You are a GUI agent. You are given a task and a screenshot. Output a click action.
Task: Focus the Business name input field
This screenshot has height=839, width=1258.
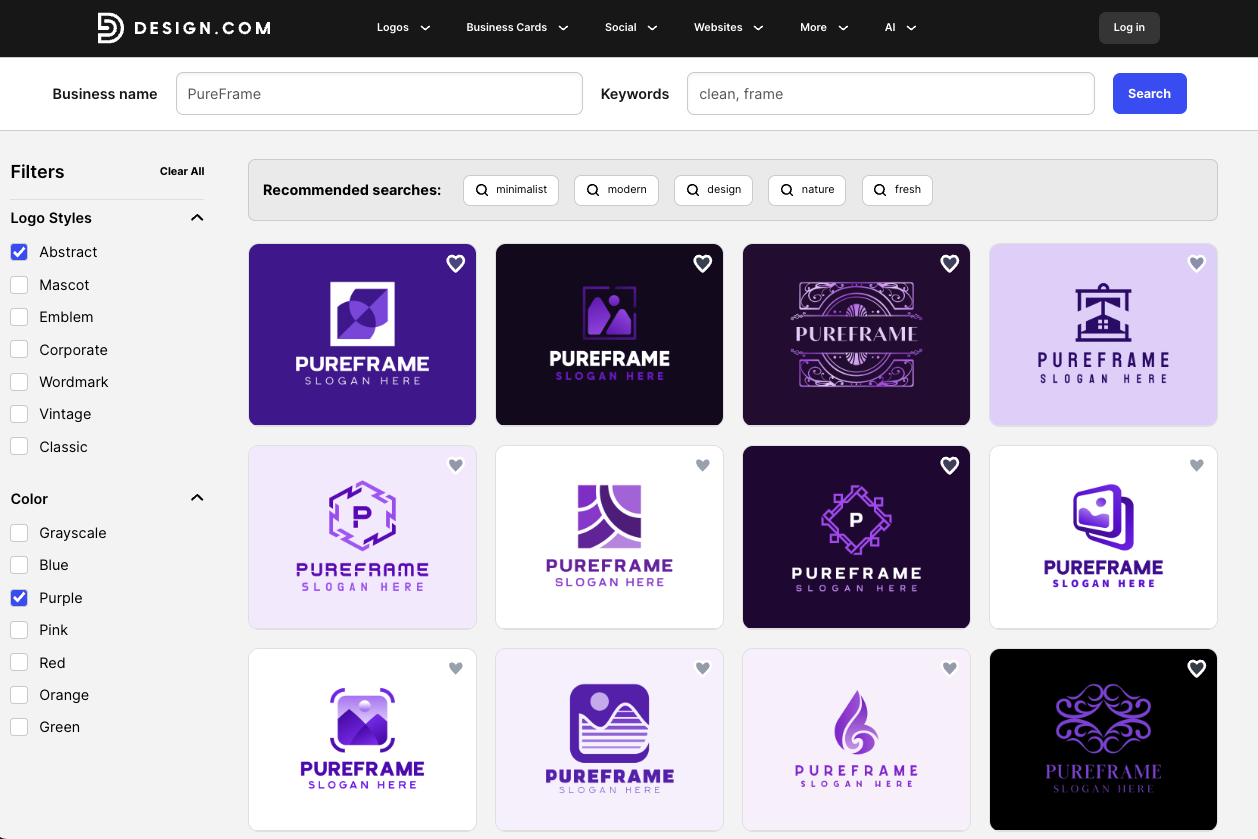click(x=379, y=93)
